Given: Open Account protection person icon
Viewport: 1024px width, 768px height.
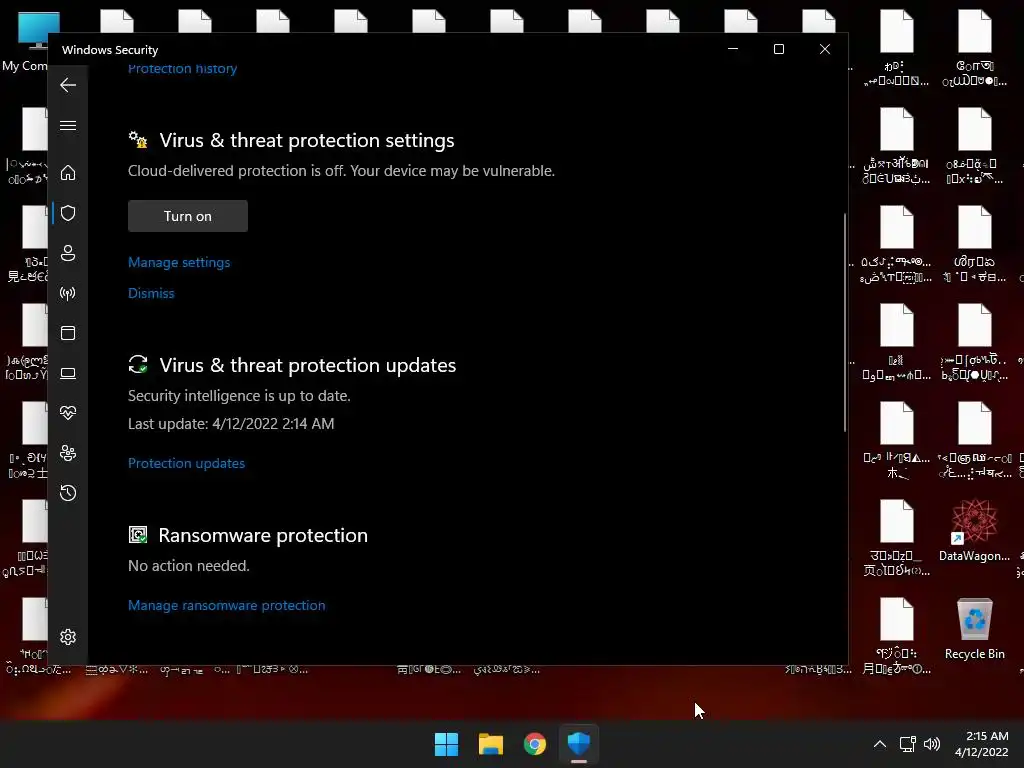Looking at the screenshot, I should pyautogui.click(x=68, y=253).
